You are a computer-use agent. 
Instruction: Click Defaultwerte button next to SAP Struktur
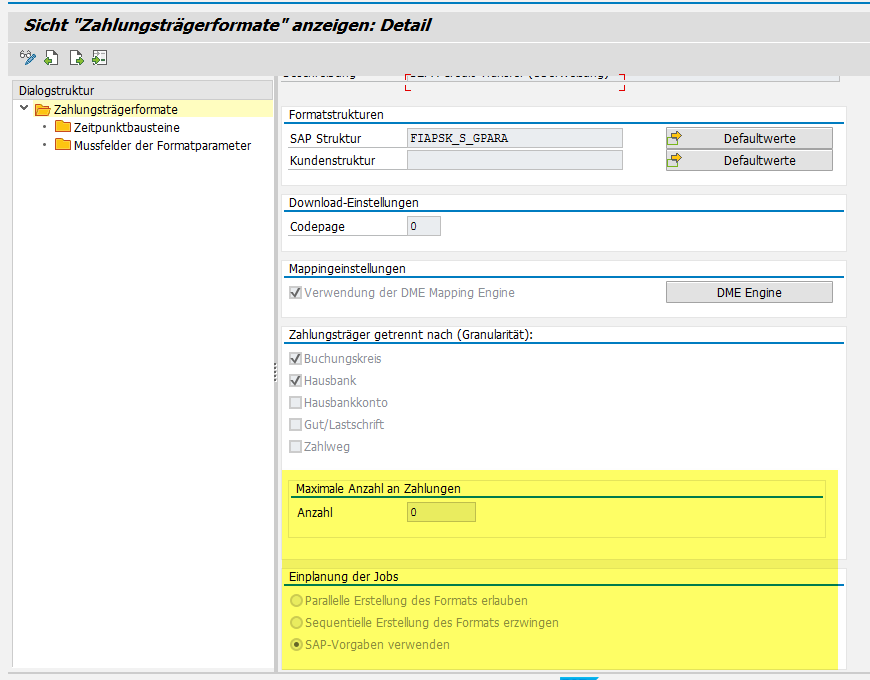click(749, 138)
